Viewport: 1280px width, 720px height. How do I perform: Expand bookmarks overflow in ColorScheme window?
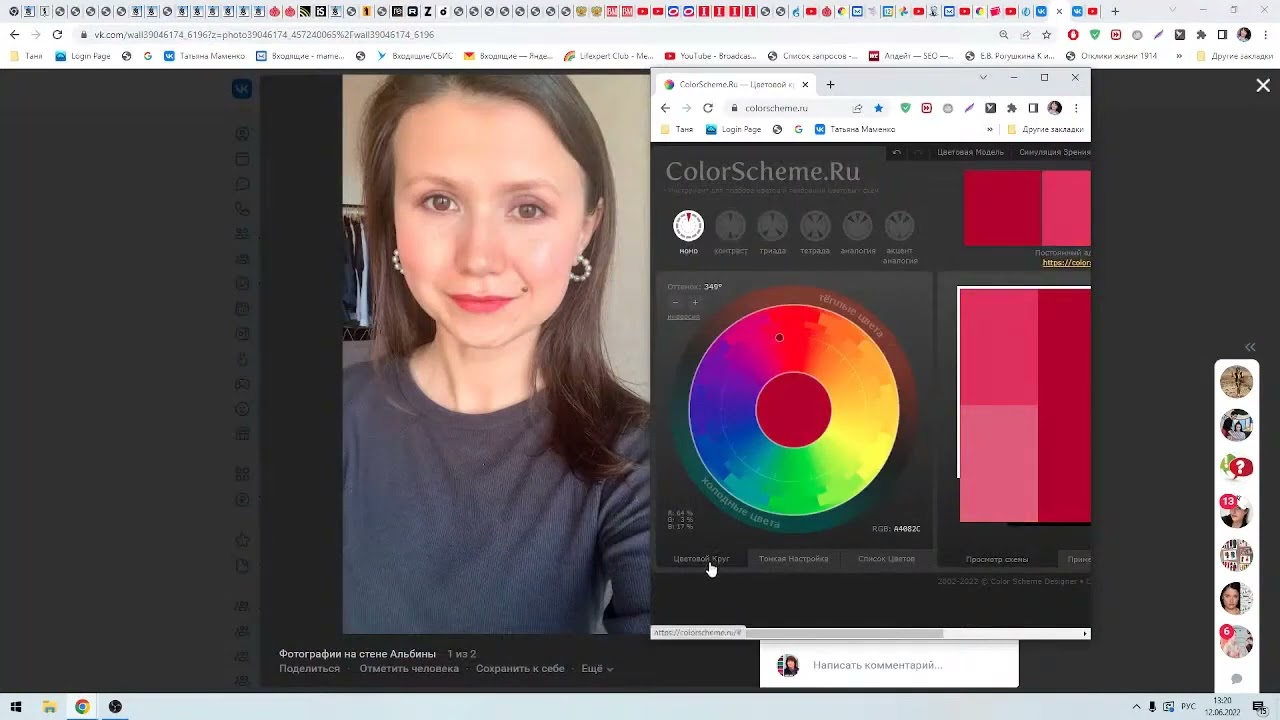tap(990, 129)
